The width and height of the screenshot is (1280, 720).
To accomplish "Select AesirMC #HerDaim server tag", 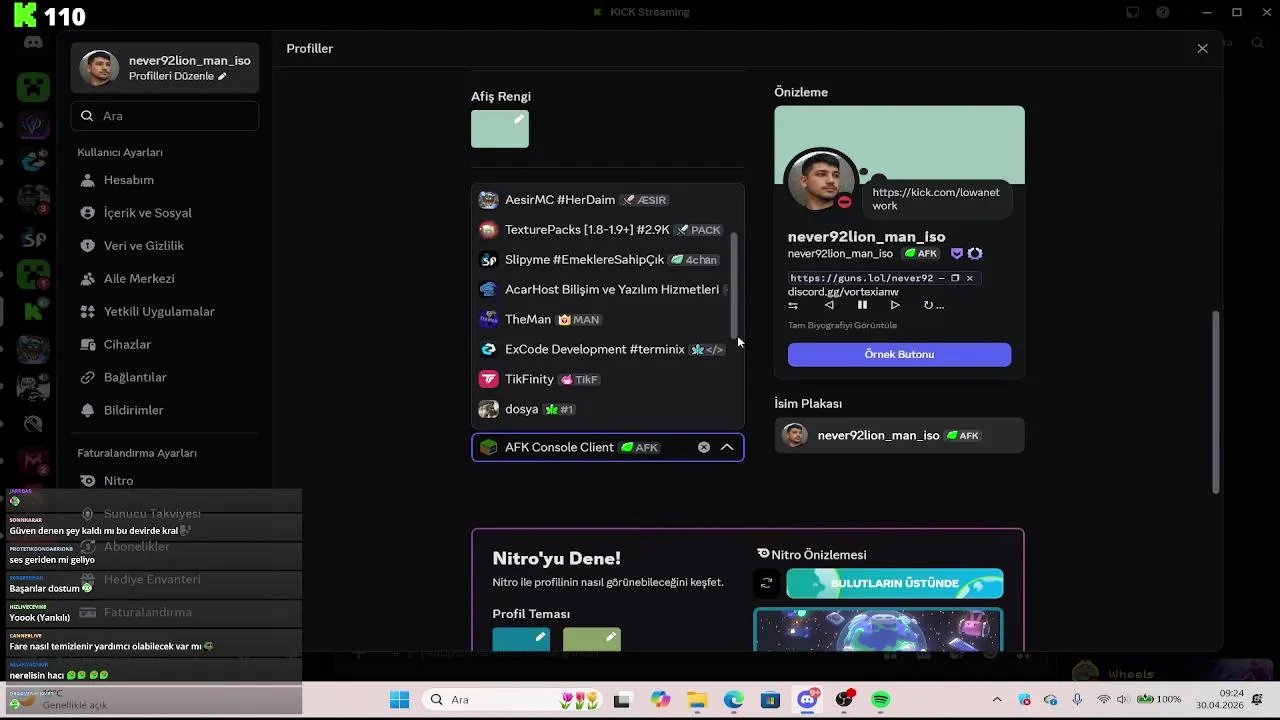I will tap(608, 200).
